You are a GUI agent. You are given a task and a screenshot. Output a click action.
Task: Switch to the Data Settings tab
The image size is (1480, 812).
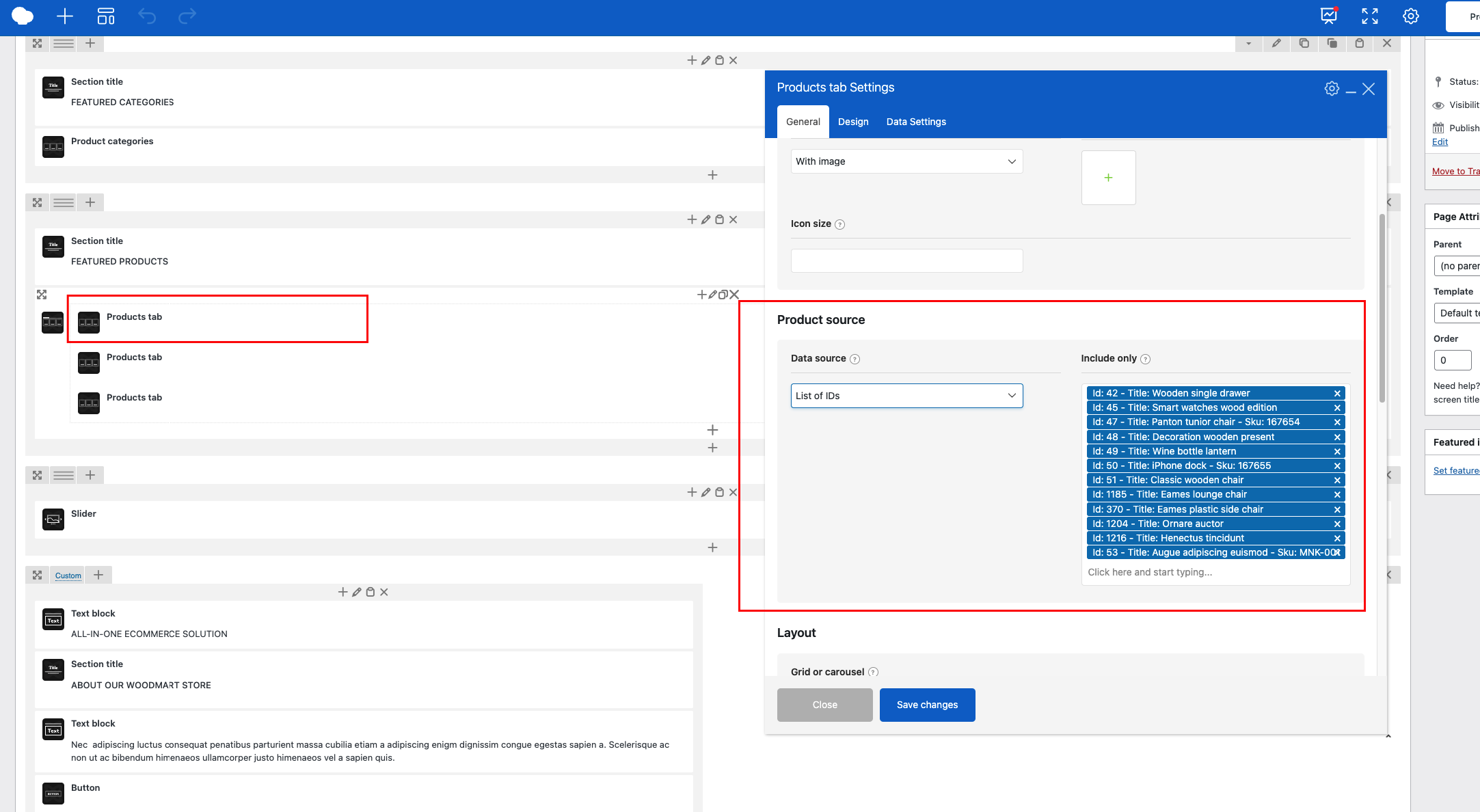tap(916, 122)
